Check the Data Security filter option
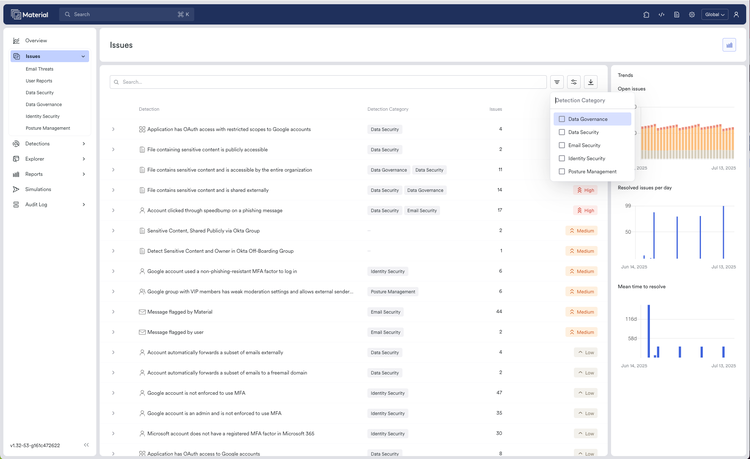The image size is (750, 459). (562, 132)
